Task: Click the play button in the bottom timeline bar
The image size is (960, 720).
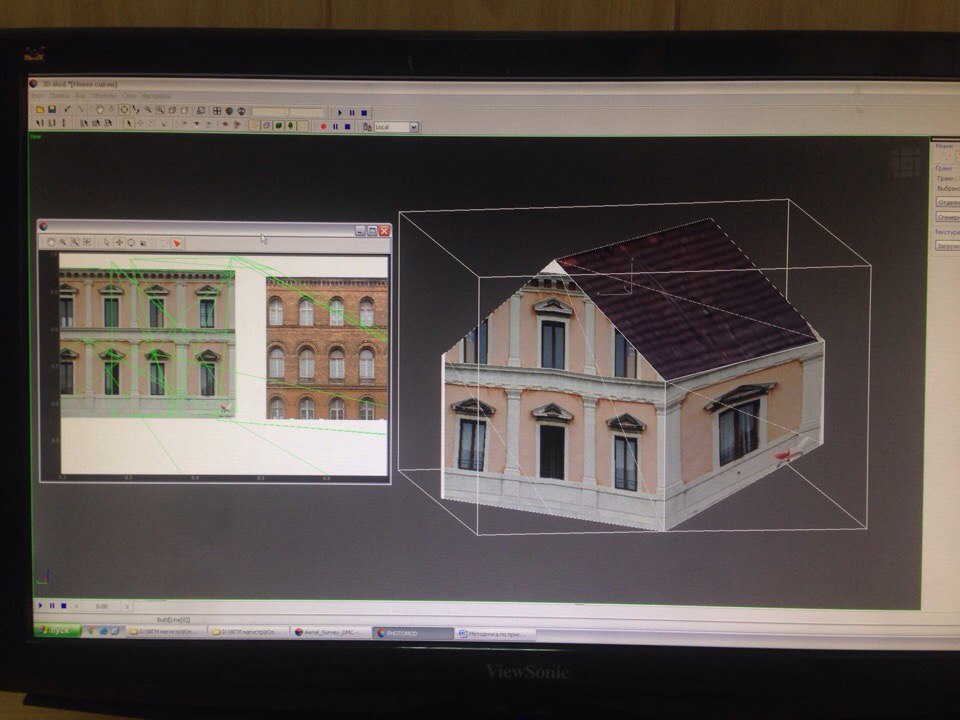Action: (x=40, y=606)
